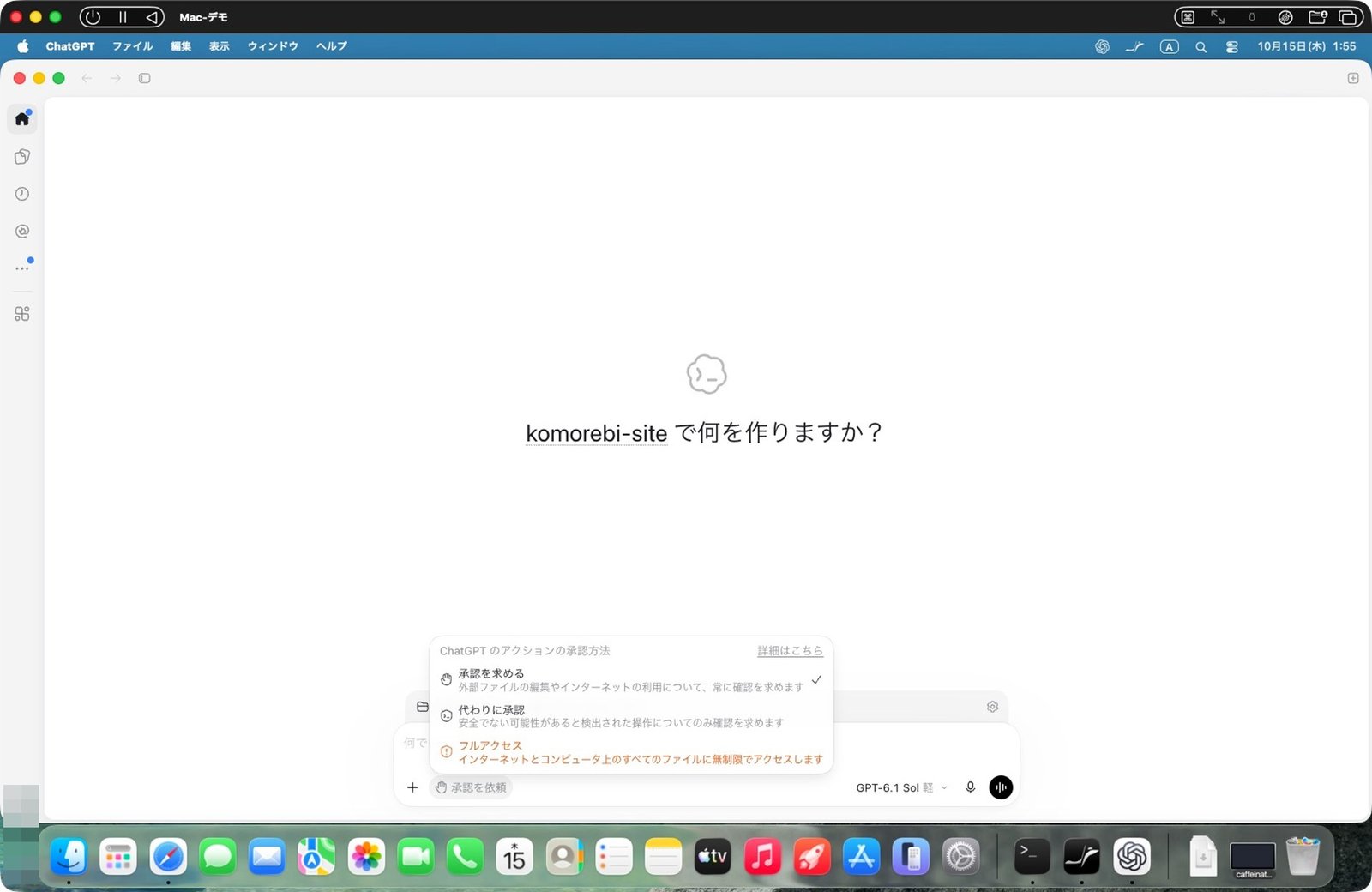This screenshot has height=892, width=1372.
Task: Click the folder icon above the prompt box
Action: pyautogui.click(x=422, y=707)
